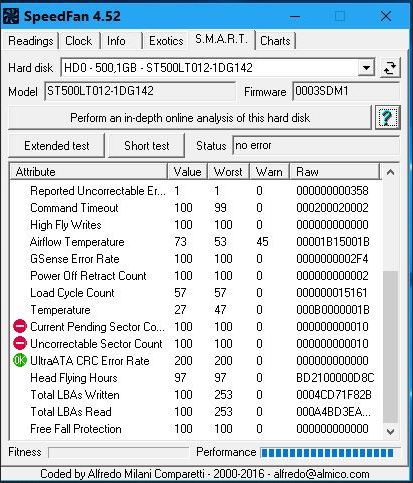The width and height of the screenshot is (413, 483).
Task: Click Airflow Temperature warn value 45
Action: pyautogui.click(x=262, y=242)
